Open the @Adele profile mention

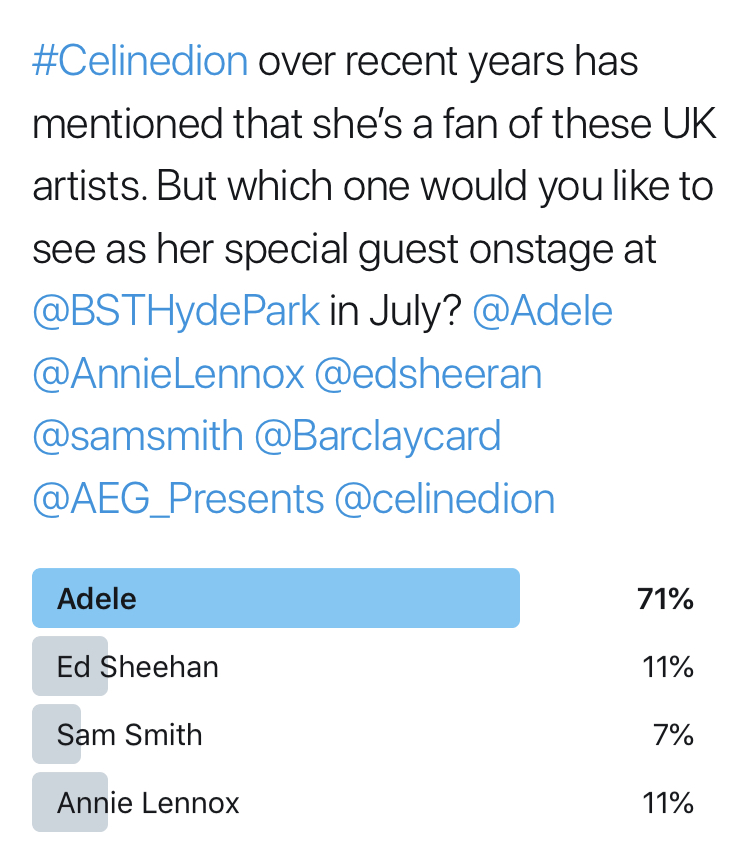point(542,312)
